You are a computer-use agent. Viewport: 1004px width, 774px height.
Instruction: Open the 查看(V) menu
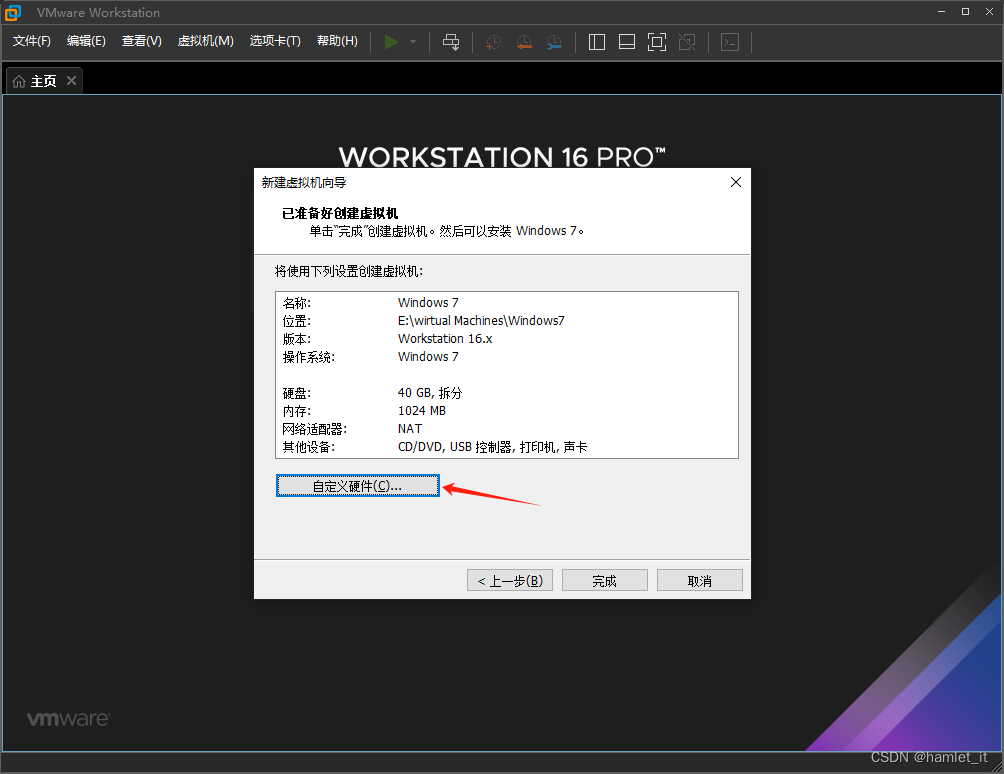[x=142, y=41]
